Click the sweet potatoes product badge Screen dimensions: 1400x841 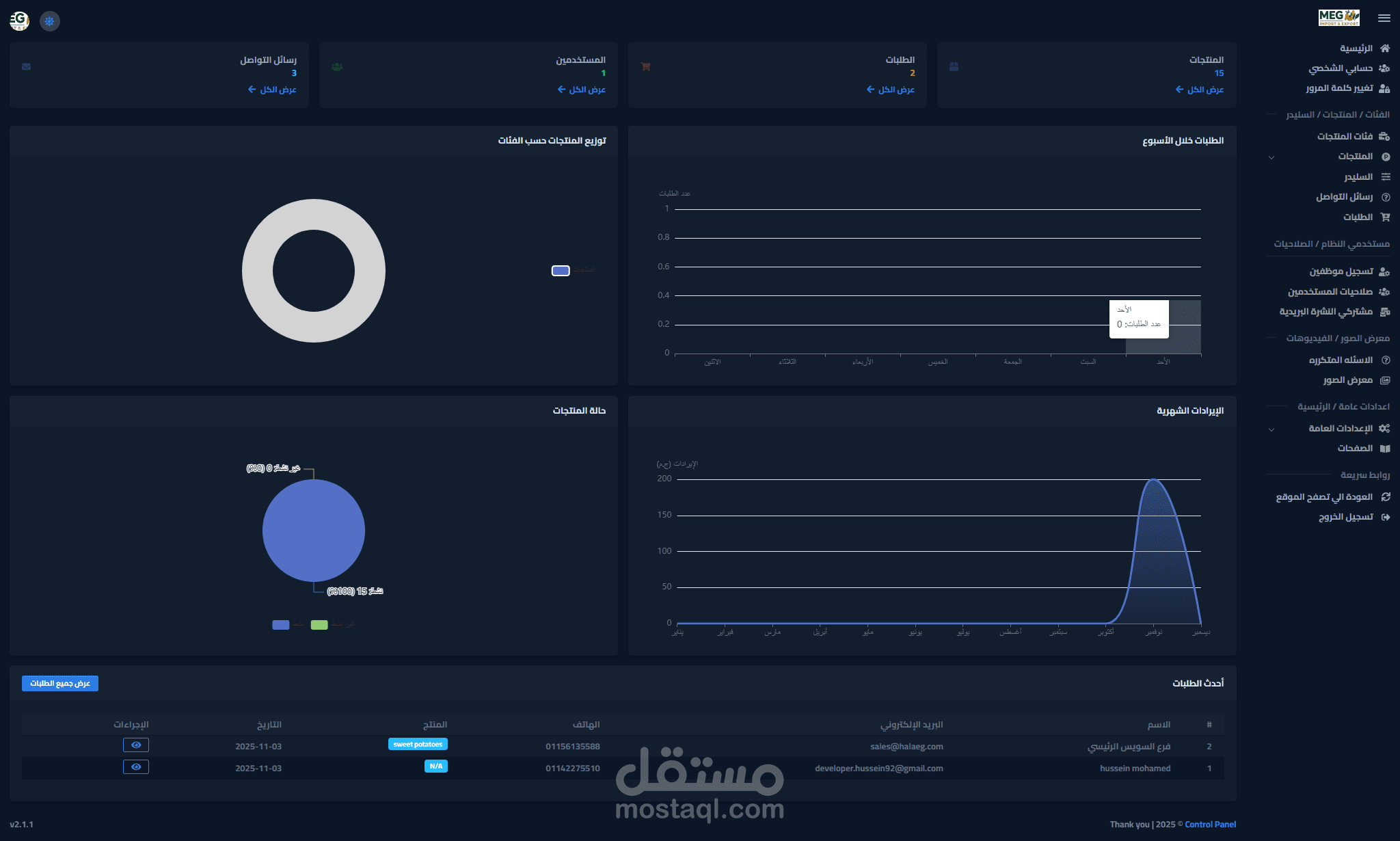pos(418,745)
